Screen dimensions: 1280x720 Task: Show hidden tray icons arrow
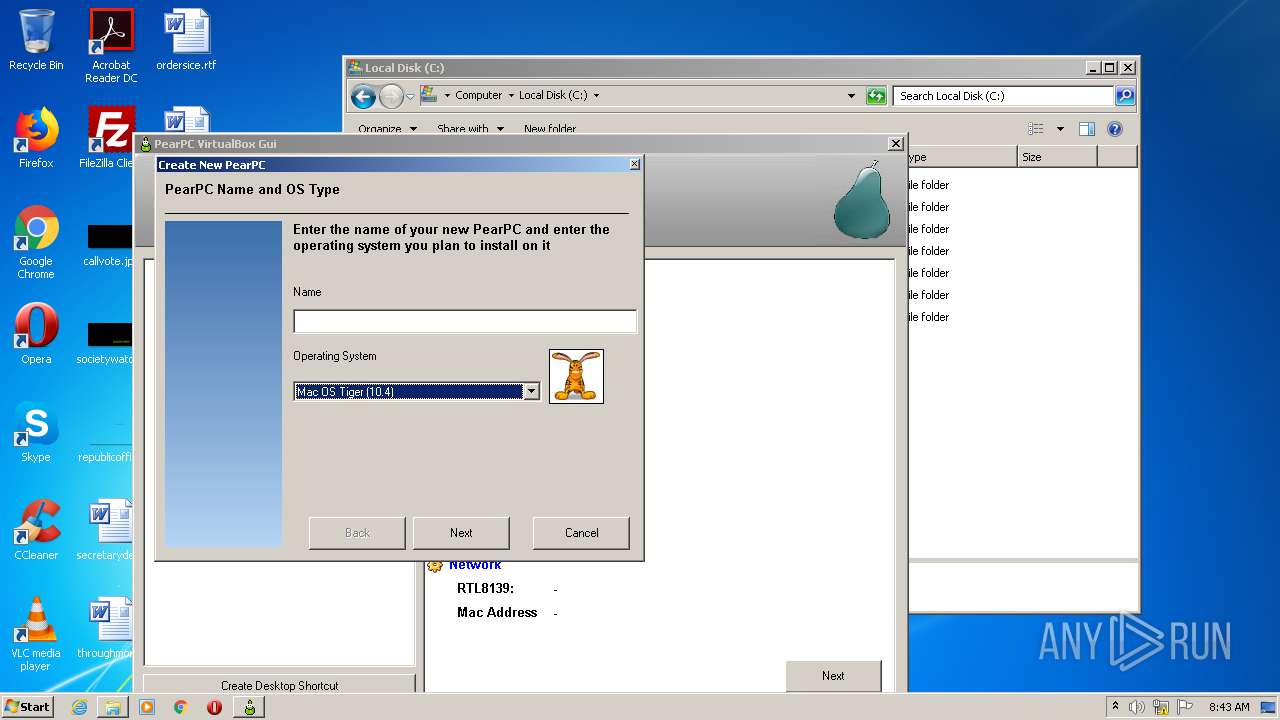coord(1115,707)
